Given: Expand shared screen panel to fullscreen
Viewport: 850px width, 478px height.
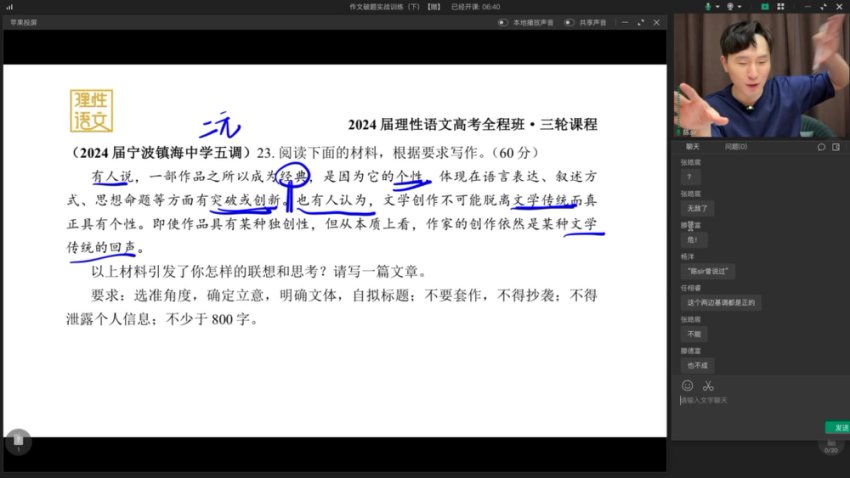Looking at the screenshot, I should tap(641, 22).
